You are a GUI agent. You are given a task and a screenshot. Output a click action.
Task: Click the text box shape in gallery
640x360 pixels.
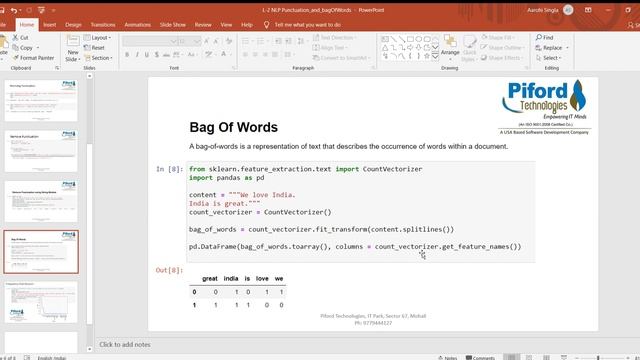(385, 39)
